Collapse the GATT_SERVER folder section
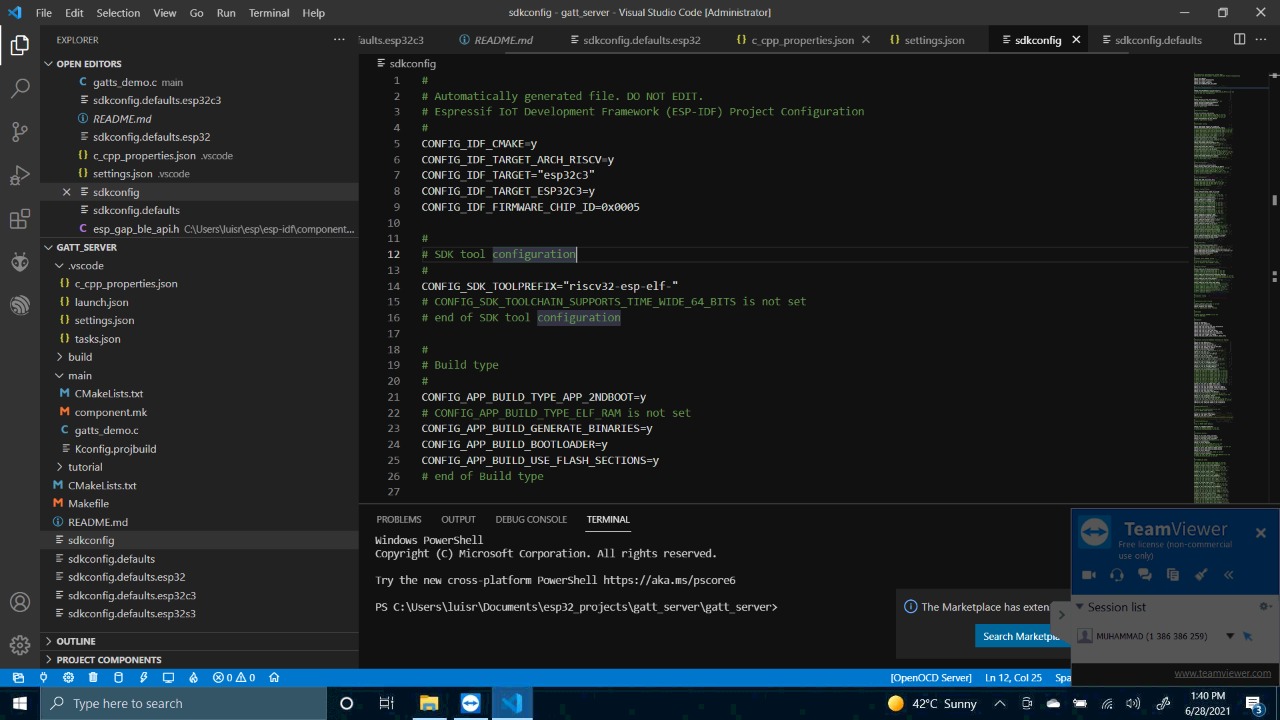Image resolution: width=1280 pixels, height=720 pixels. (48, 247)
